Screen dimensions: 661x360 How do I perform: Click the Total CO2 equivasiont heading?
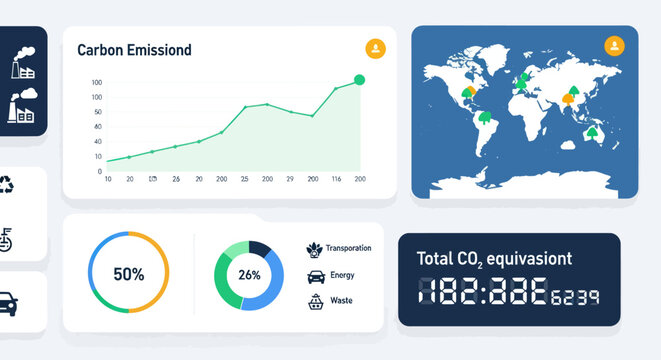[x=494, y=259]
